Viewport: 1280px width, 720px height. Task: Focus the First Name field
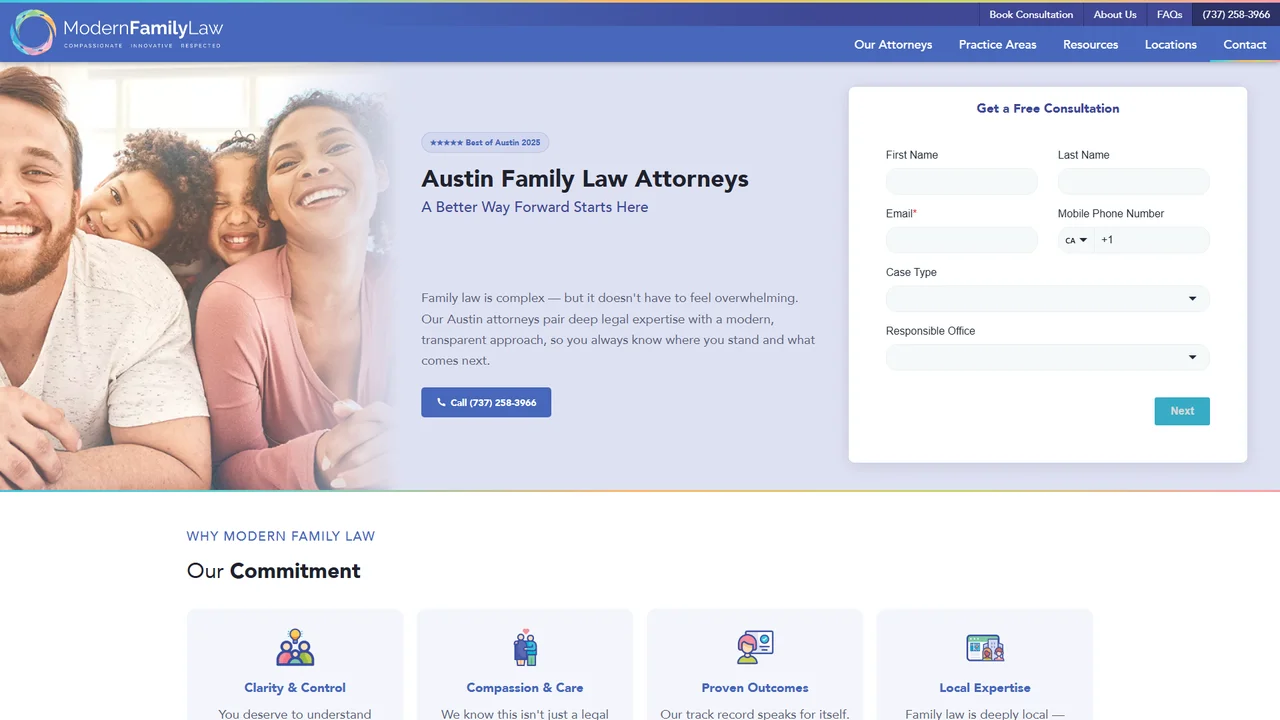point(962,182)
